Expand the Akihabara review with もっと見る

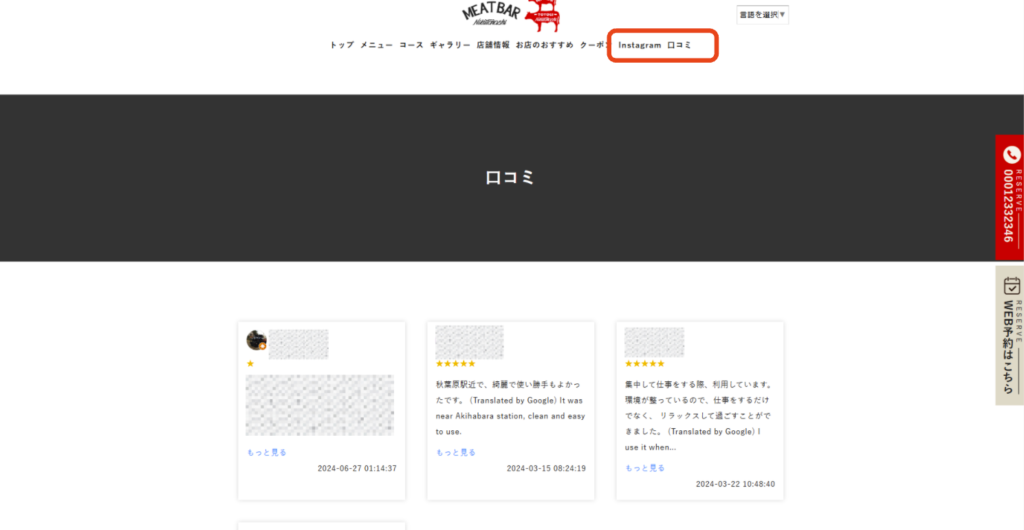(x=456, y=452)
